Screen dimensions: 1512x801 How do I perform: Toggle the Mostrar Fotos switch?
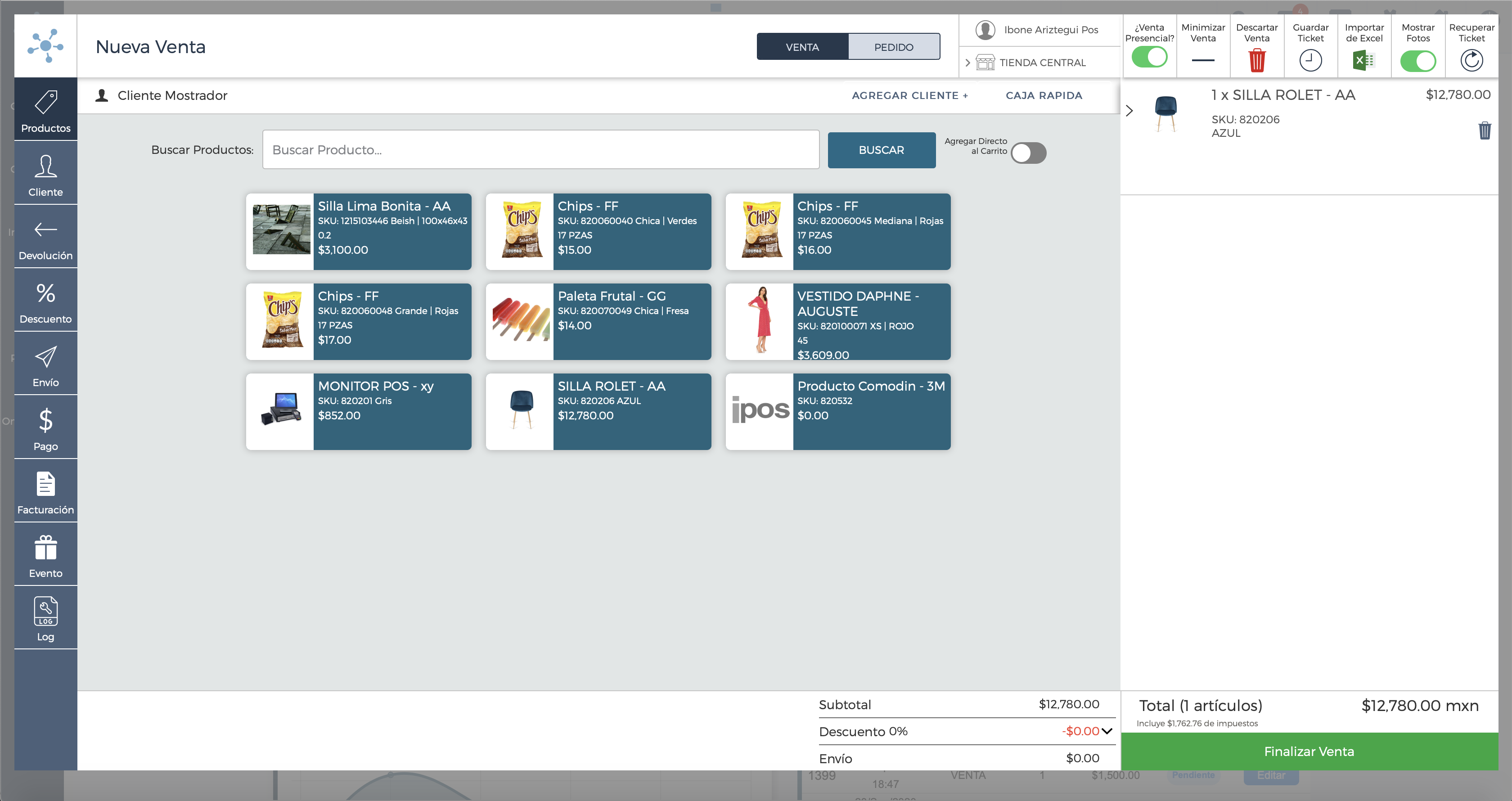click(x=1417, y=61)
